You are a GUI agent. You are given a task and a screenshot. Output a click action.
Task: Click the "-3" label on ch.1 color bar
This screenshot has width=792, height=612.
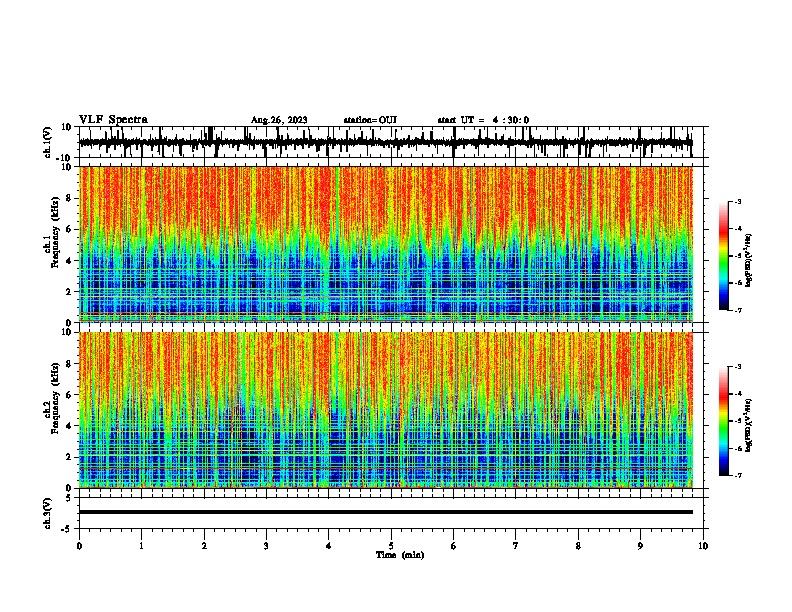737,201
